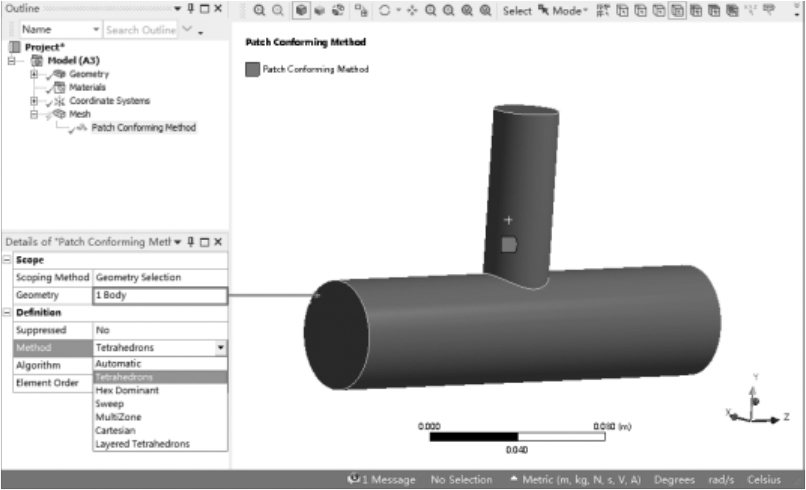Expand the Geometry tree node
The height and width of the screenshot is (490, 806).
pos(34,74)
